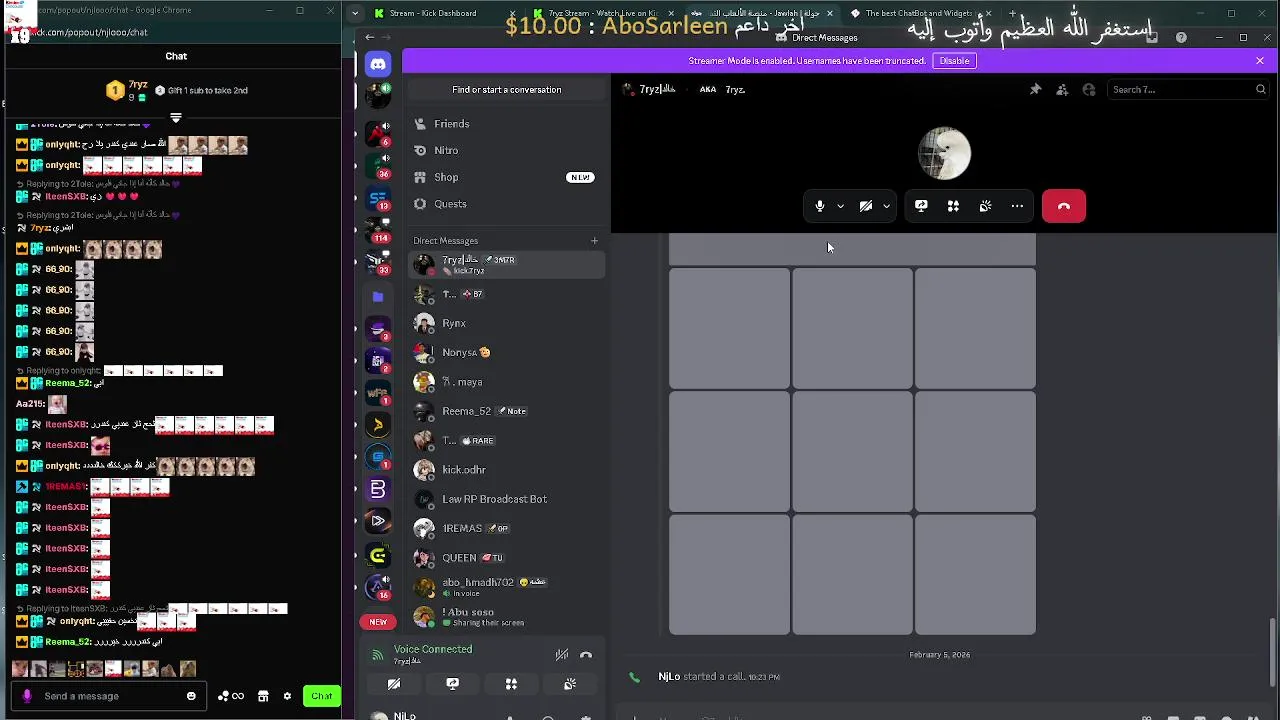Open the Quests page
Image resolution: width=1280 pixels, height=720 pixels.
[x=506, y=204]
